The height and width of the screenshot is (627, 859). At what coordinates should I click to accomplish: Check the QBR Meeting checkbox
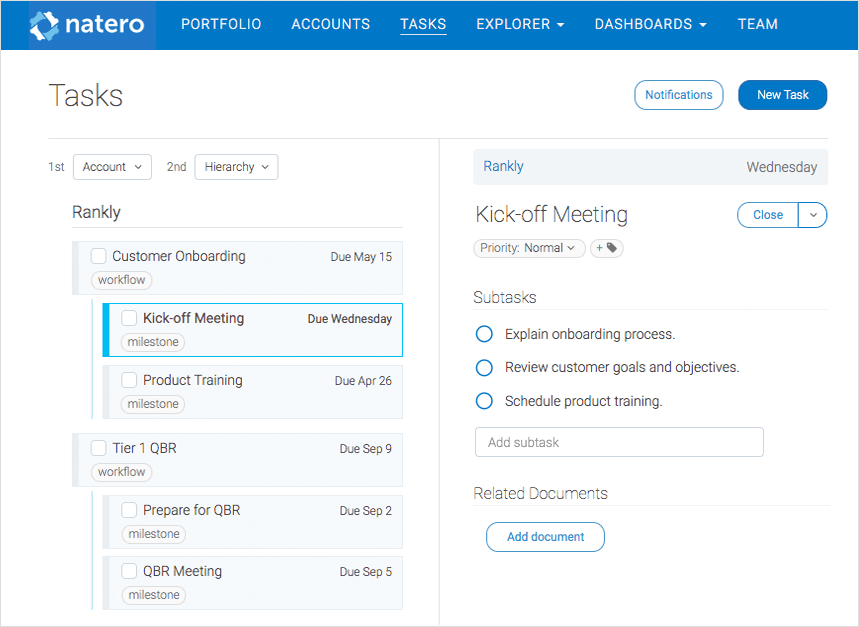click(129, 571)
